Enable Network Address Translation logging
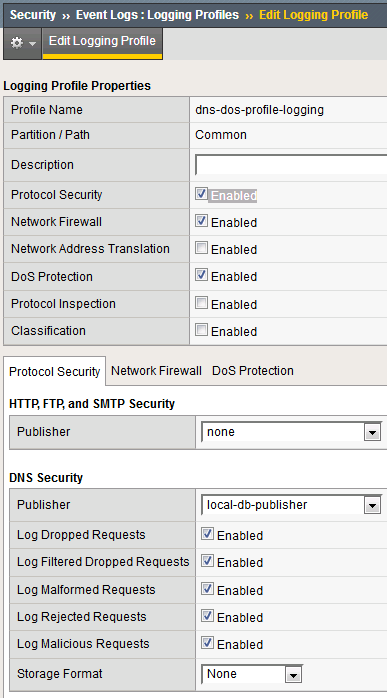 click(201, 248)
